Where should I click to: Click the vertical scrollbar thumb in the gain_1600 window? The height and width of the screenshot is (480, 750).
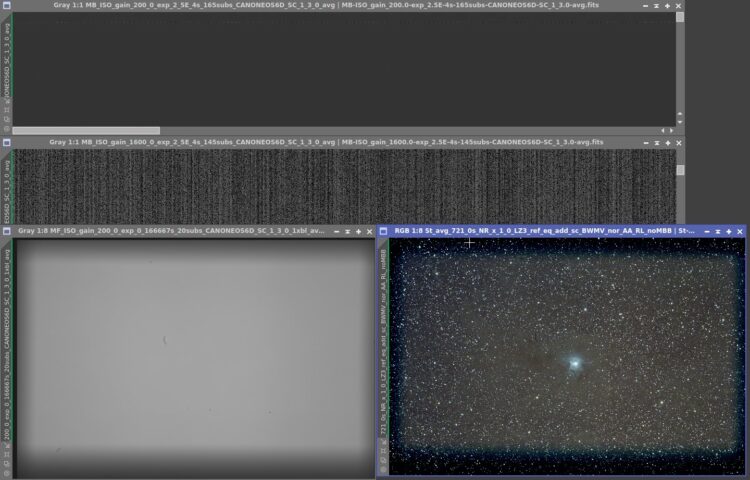680,170
